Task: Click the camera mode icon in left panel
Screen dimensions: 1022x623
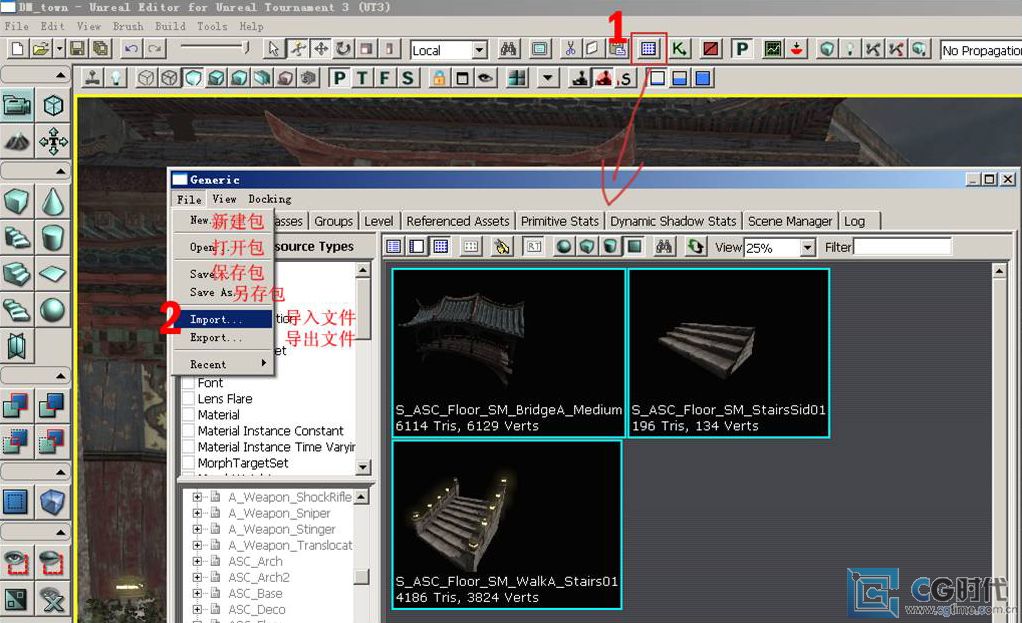Action: (x=17, y=106)
